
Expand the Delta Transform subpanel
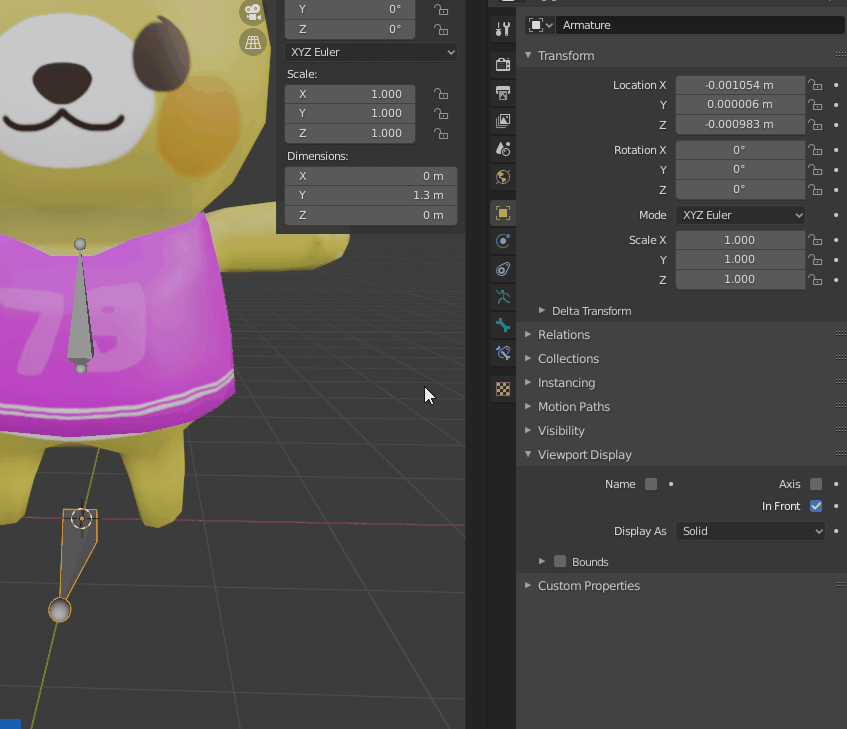coord(542,310)
